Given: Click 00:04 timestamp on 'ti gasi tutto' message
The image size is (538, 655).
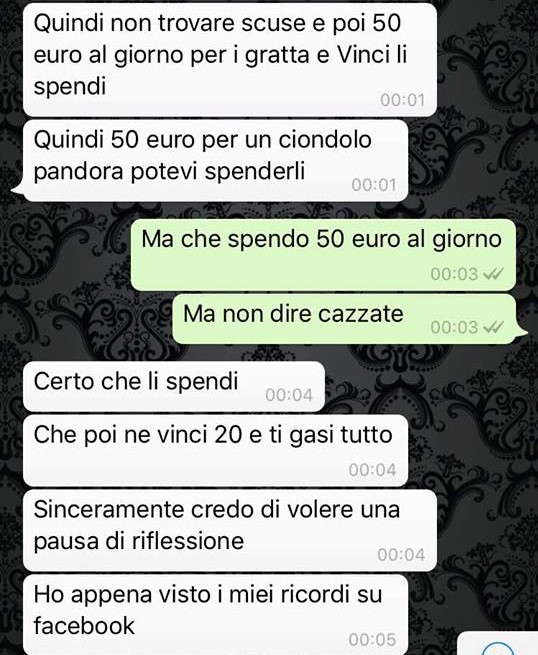Looking at the screenshot, I should click(372, 470).
